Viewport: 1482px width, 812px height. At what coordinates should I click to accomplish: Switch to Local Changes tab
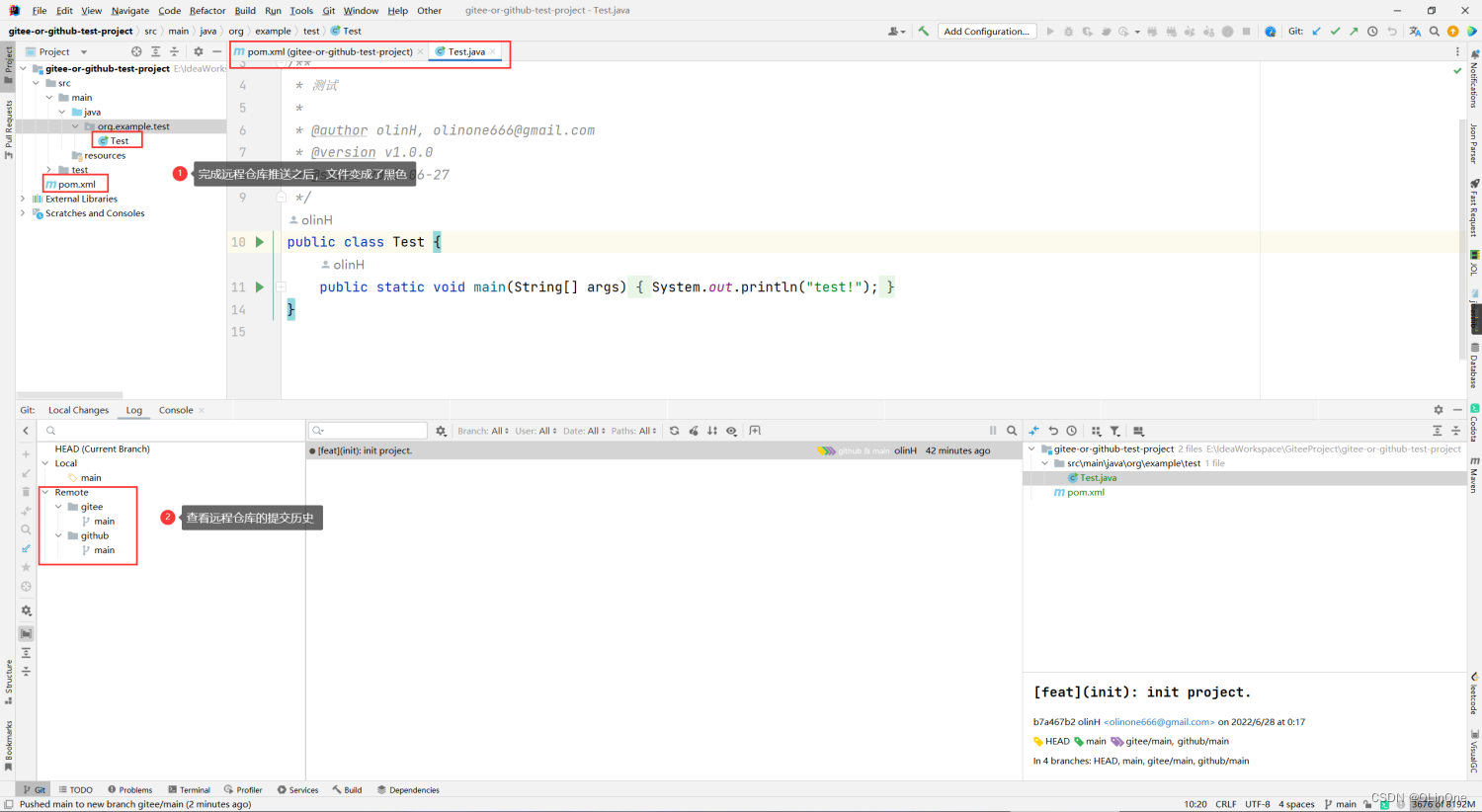[78, 410]
